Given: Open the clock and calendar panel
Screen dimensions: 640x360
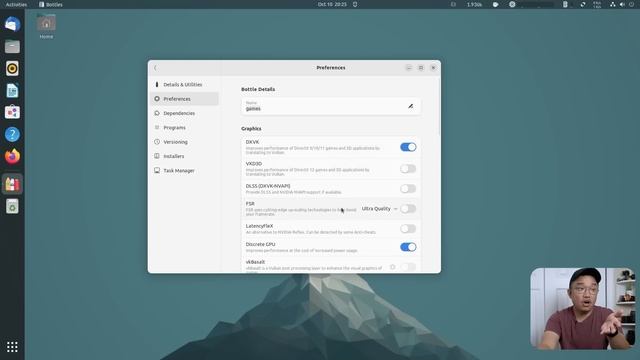Looking at the screenshot, I should [x=332, y=4].
